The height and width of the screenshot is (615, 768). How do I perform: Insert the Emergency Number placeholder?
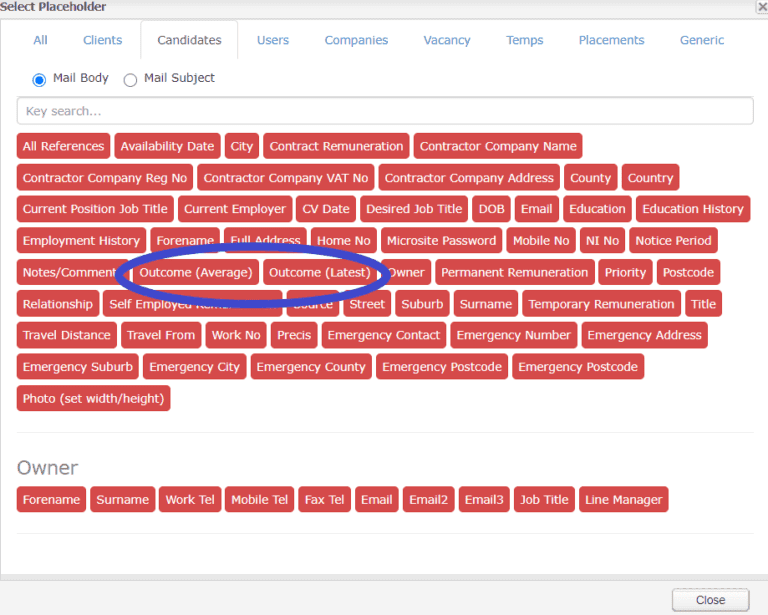coord(513,335)
